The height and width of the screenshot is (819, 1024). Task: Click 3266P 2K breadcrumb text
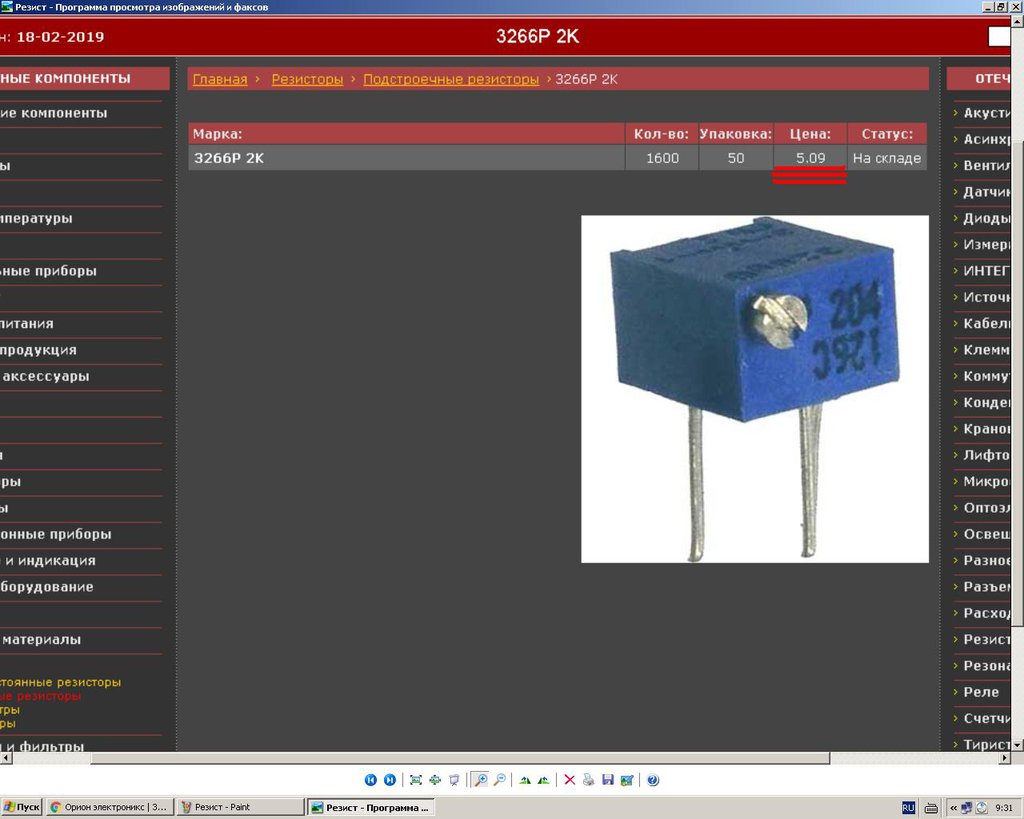point(586,79)
